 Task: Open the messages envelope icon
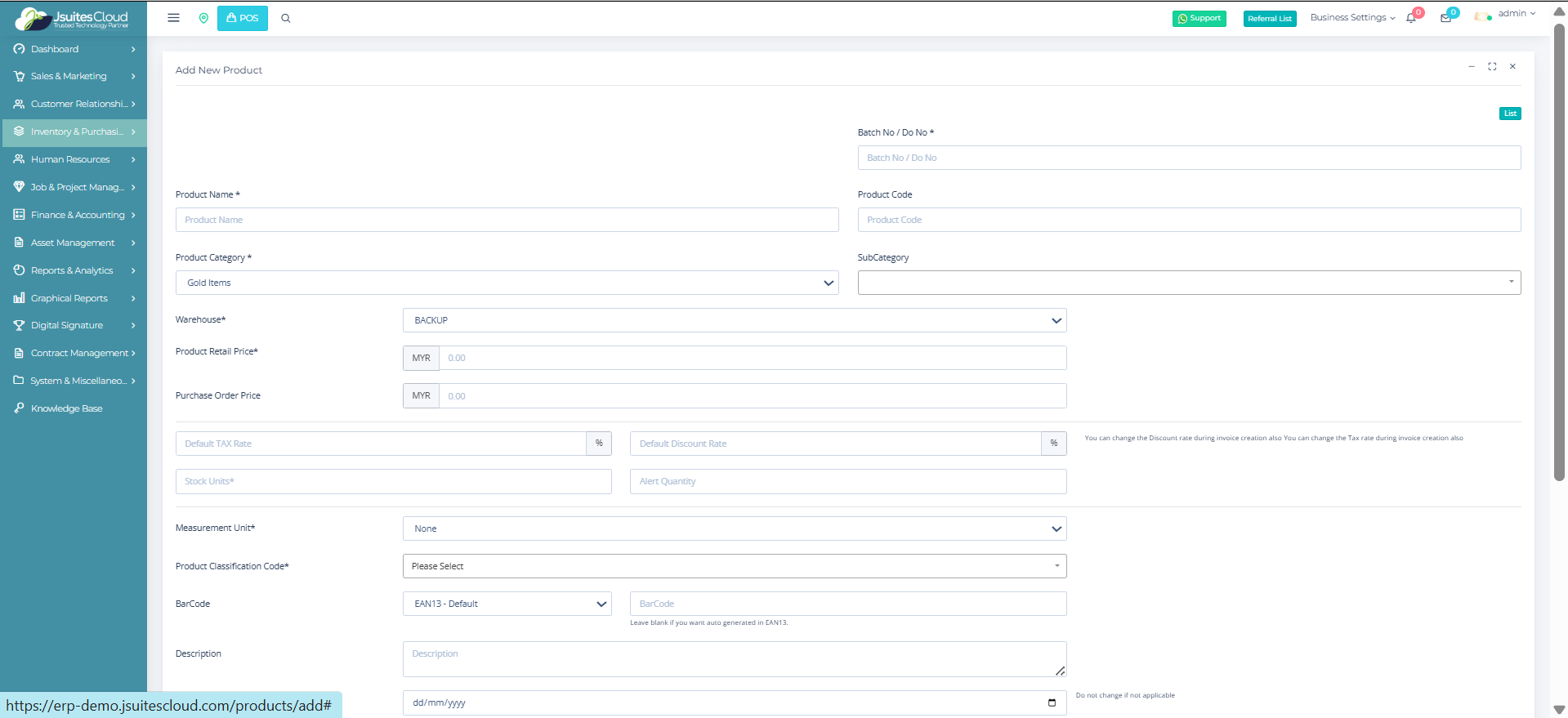pyautogui.click(x=1446, y=18)
